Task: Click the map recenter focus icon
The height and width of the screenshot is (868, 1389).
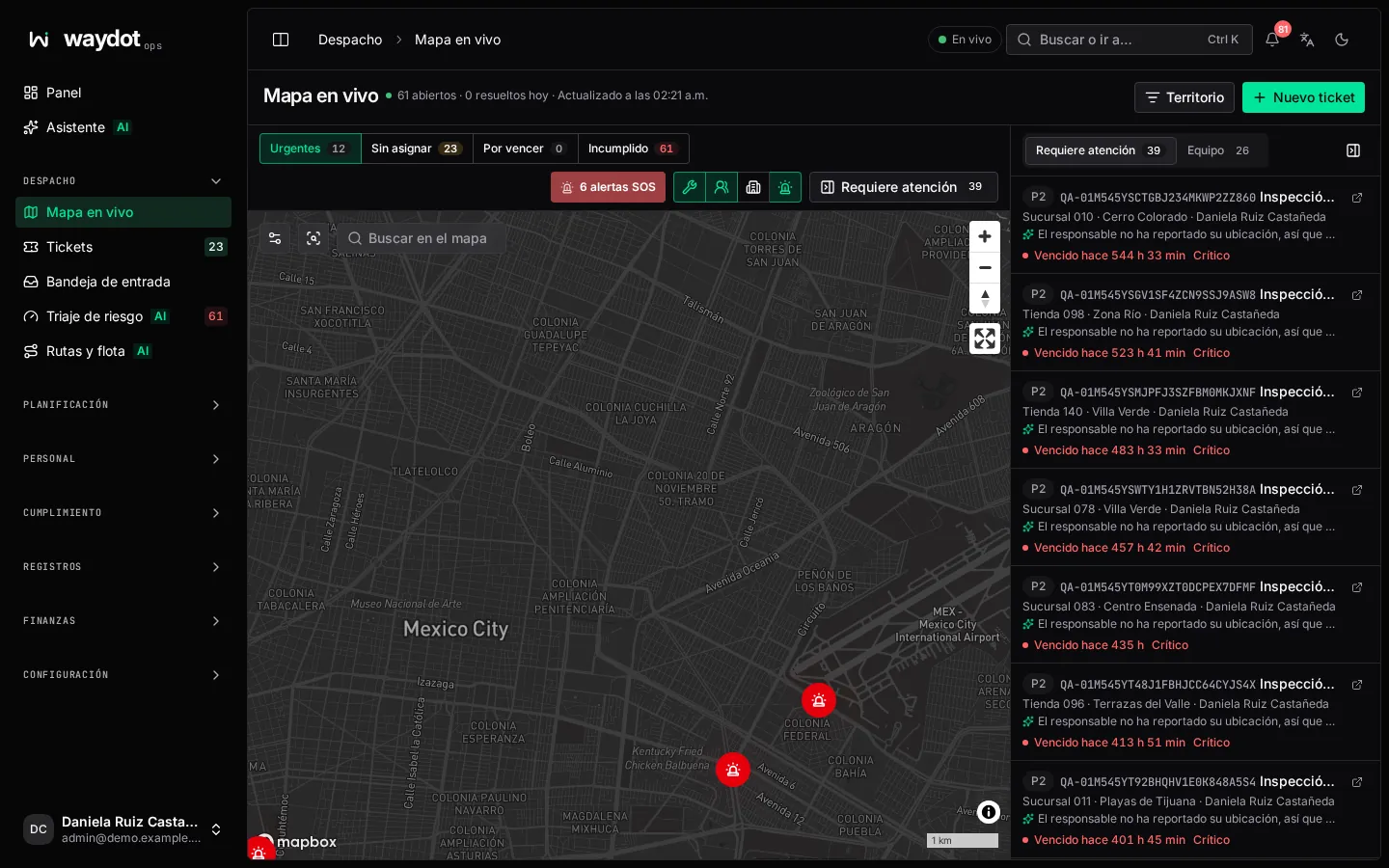Action: click(313, 238)
